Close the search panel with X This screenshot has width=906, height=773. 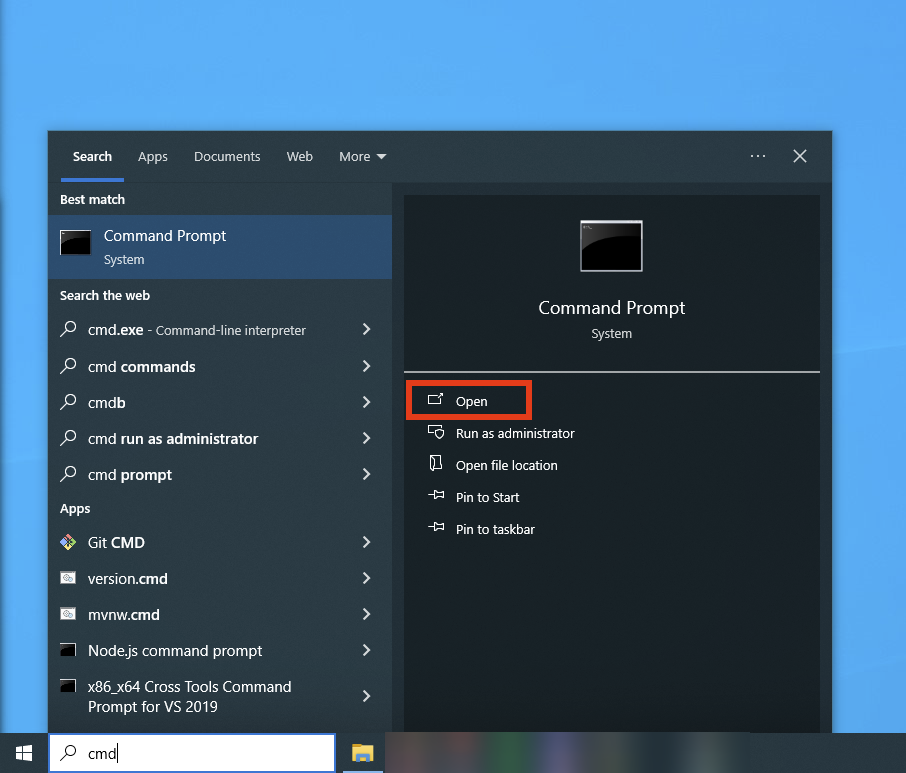tap(800, 156)
